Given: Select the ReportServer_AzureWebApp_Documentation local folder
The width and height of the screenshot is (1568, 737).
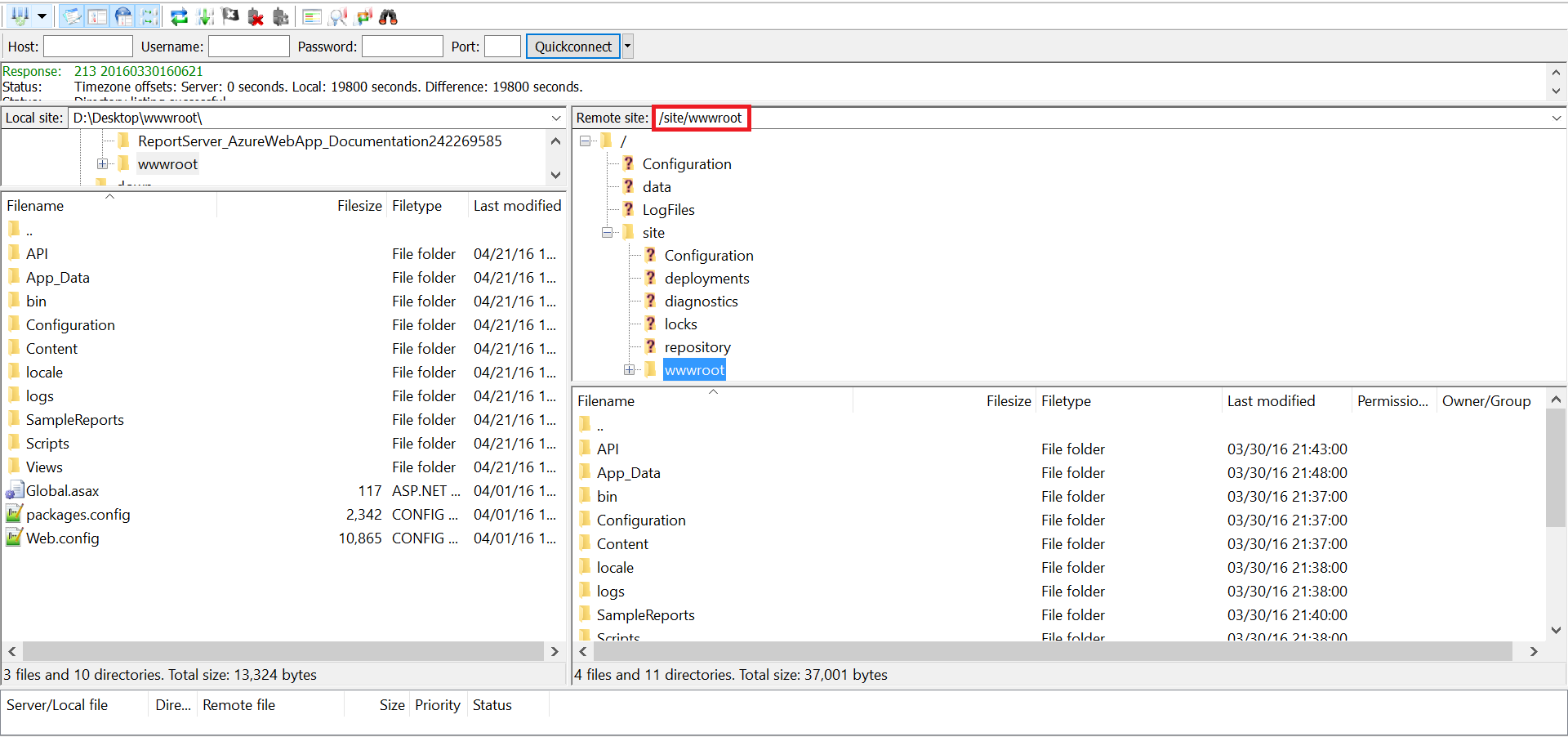Looking at the screenshot, I should pos(319,141).
